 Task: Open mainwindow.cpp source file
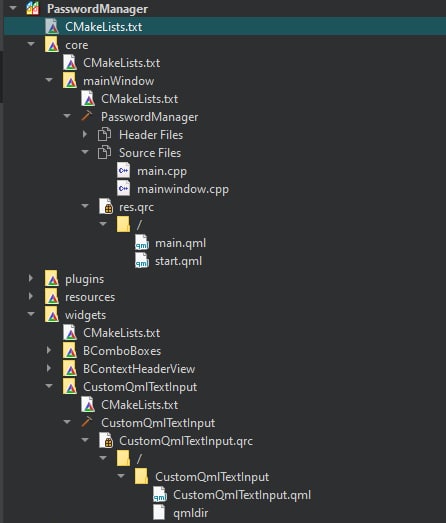pyautogui.click(x=183, y=189)
